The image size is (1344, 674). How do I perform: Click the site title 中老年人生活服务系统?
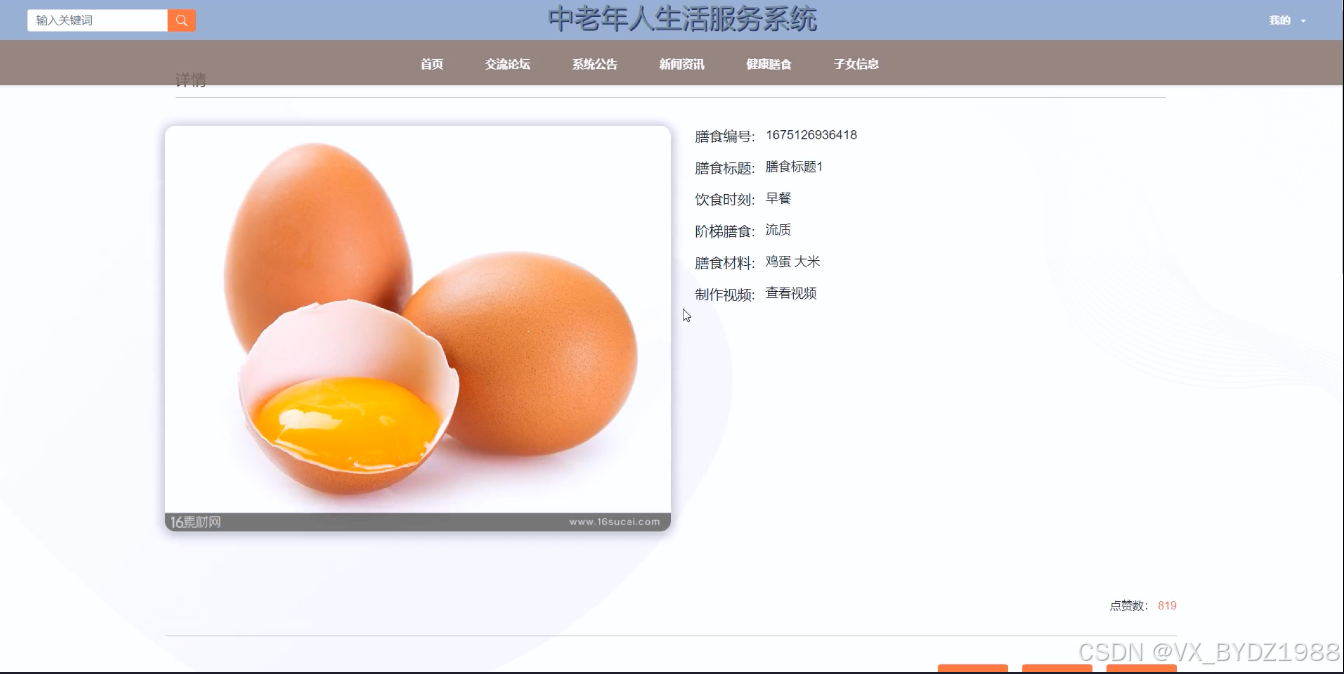click(682, 19)
